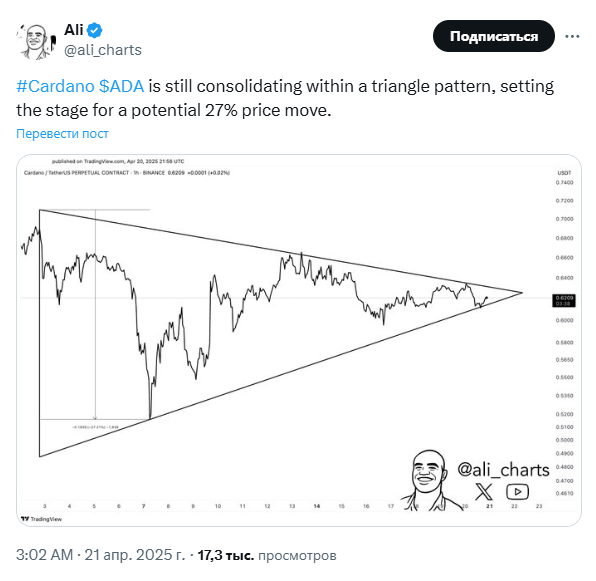Image resolution: width=596 pixels, height=581 pixels.
Task: Click the cartoon face watermark in chart
Action: (429, 481)
